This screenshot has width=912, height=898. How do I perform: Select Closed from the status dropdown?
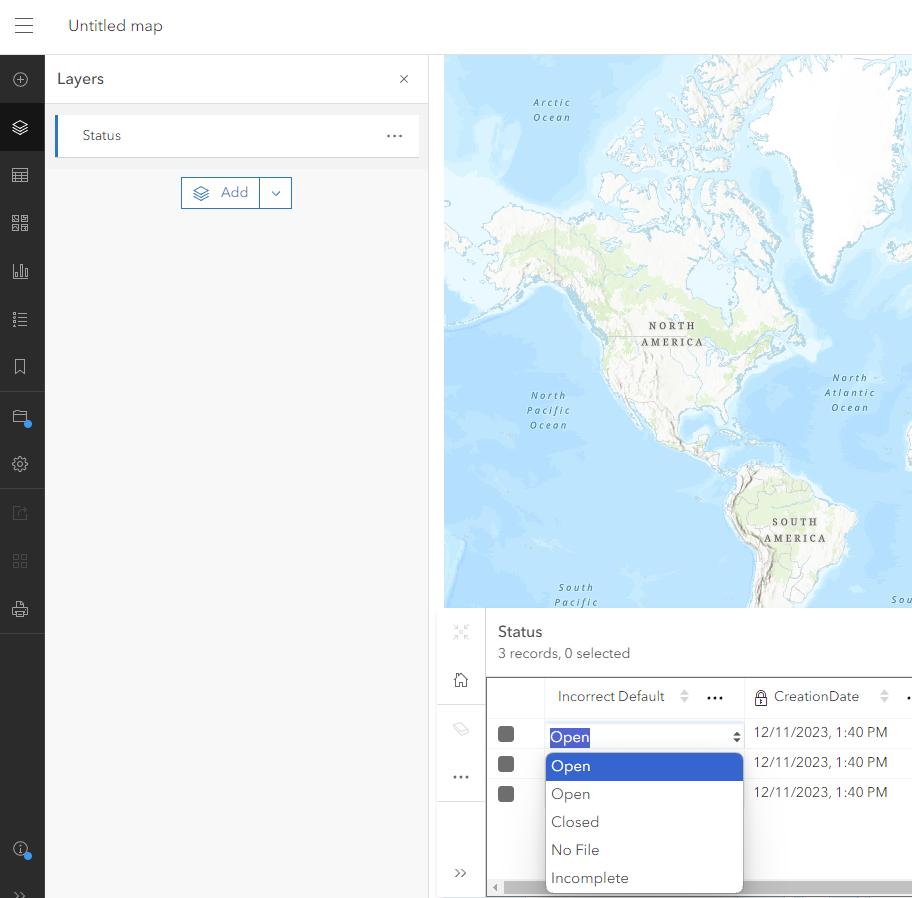click(575, 821)
